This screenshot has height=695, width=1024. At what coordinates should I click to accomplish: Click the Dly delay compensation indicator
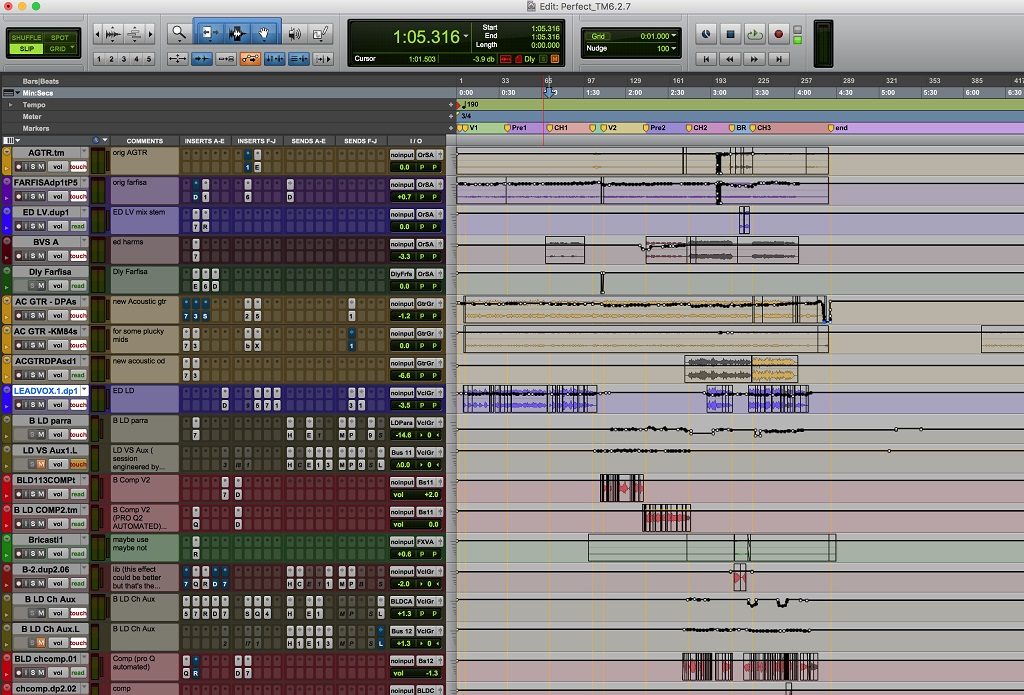(x=530, y=59)
